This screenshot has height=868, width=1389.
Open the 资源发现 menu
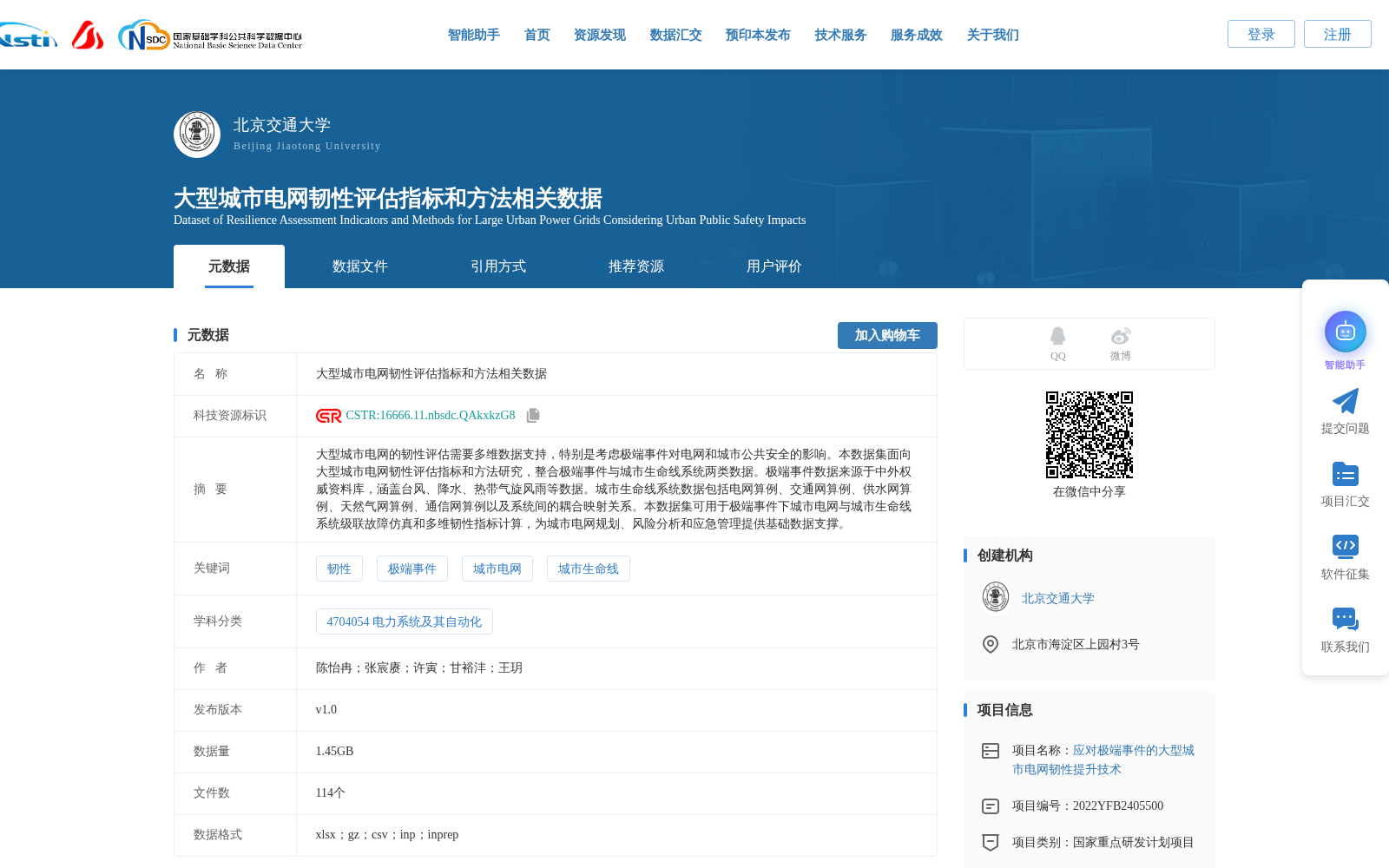pyautogui.click(x=600, y=35)
